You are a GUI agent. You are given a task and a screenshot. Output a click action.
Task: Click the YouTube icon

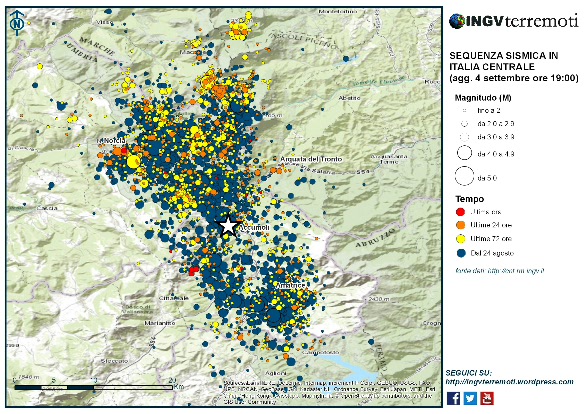pyautogui.click(x=487, y=398)
